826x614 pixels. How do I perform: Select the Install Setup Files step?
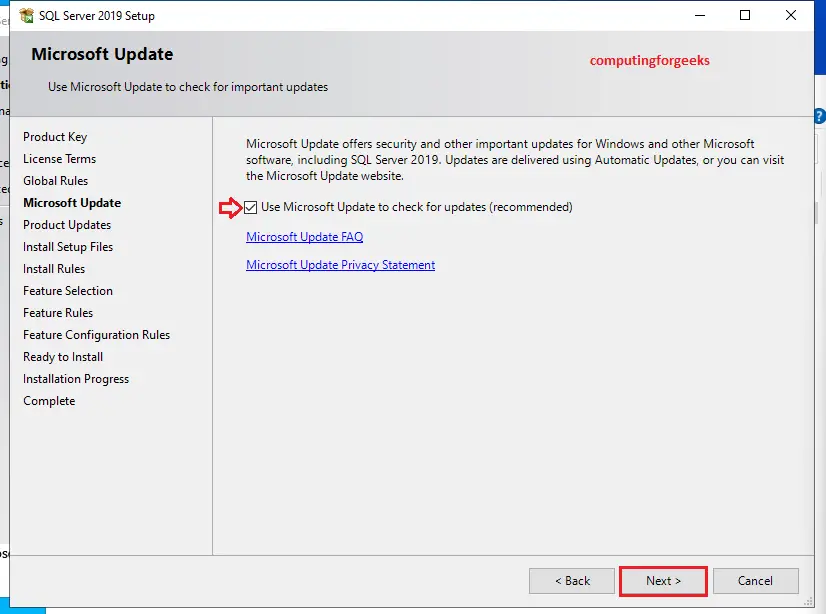[x=68, y=247]
